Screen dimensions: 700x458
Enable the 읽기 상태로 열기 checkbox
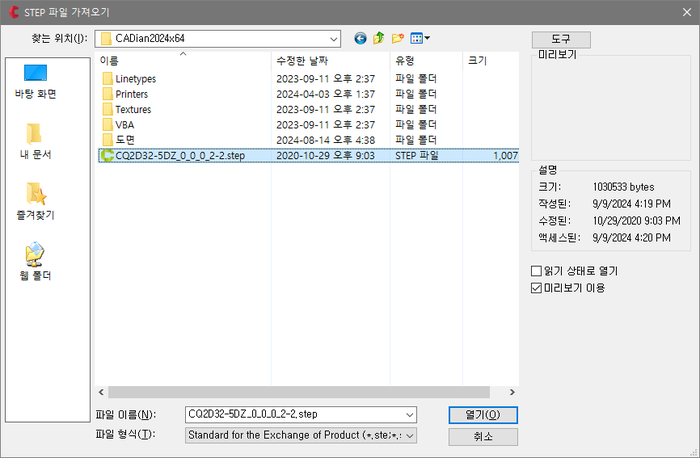pos(536,271)
